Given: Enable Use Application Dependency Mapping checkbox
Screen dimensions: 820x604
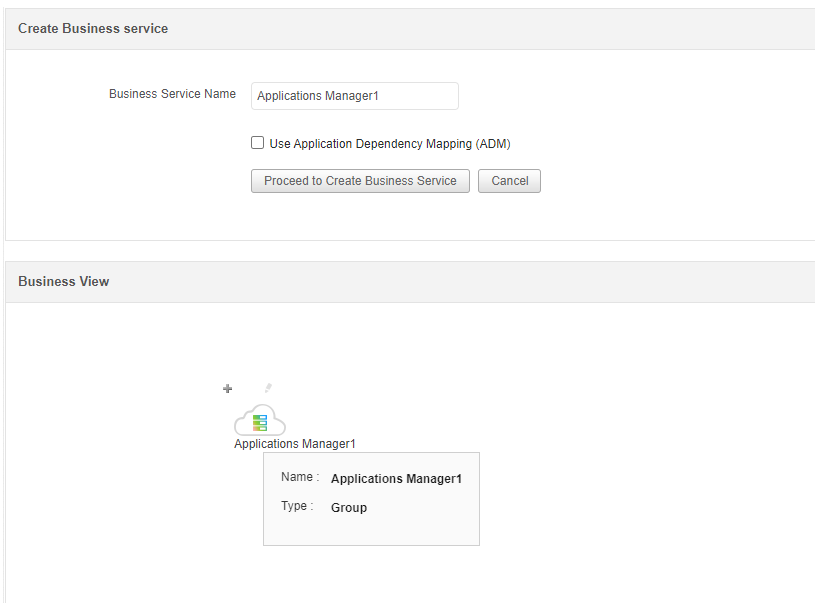Looking at the screenshot, I should (x=258, y=143).
